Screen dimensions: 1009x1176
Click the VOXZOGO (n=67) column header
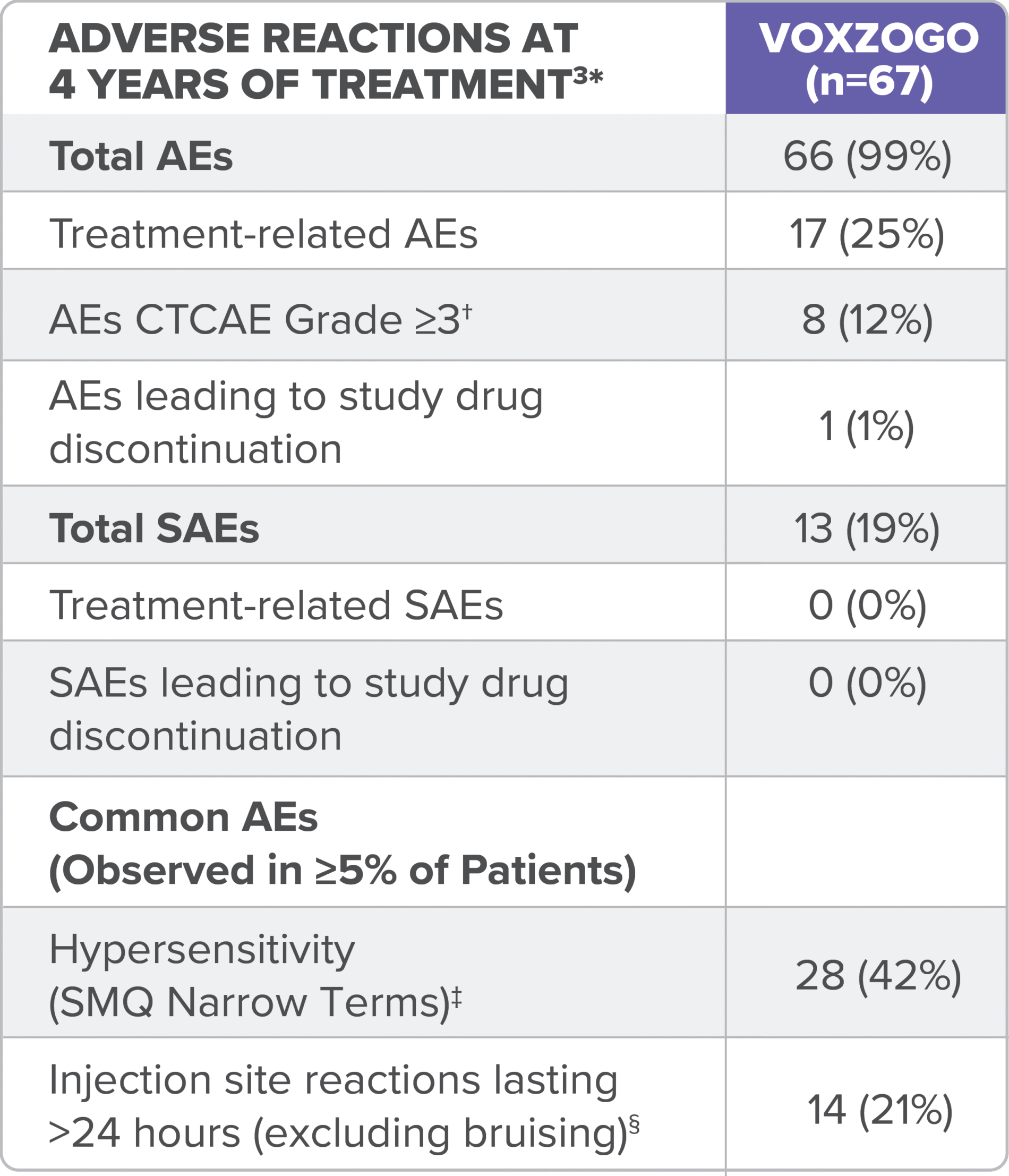coord(867,59)
